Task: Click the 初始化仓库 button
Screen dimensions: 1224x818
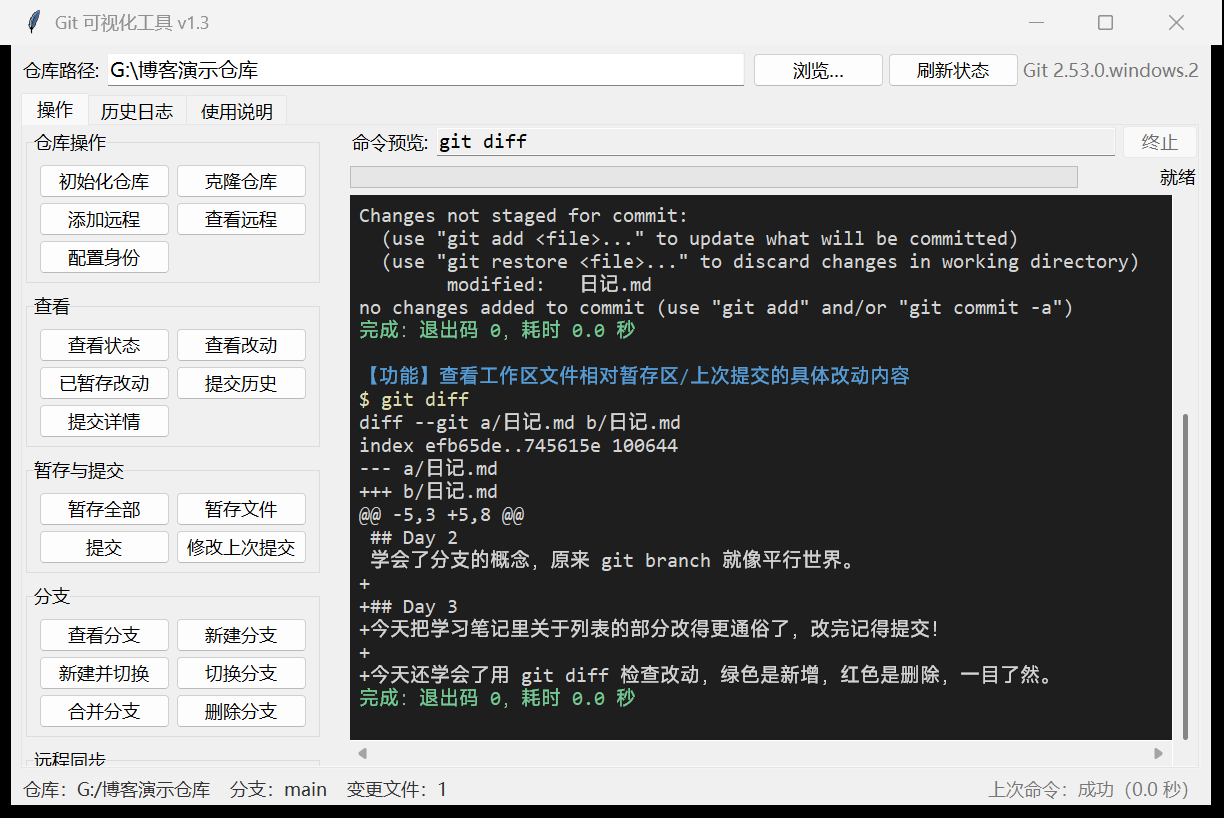Action: coord(104,182)
